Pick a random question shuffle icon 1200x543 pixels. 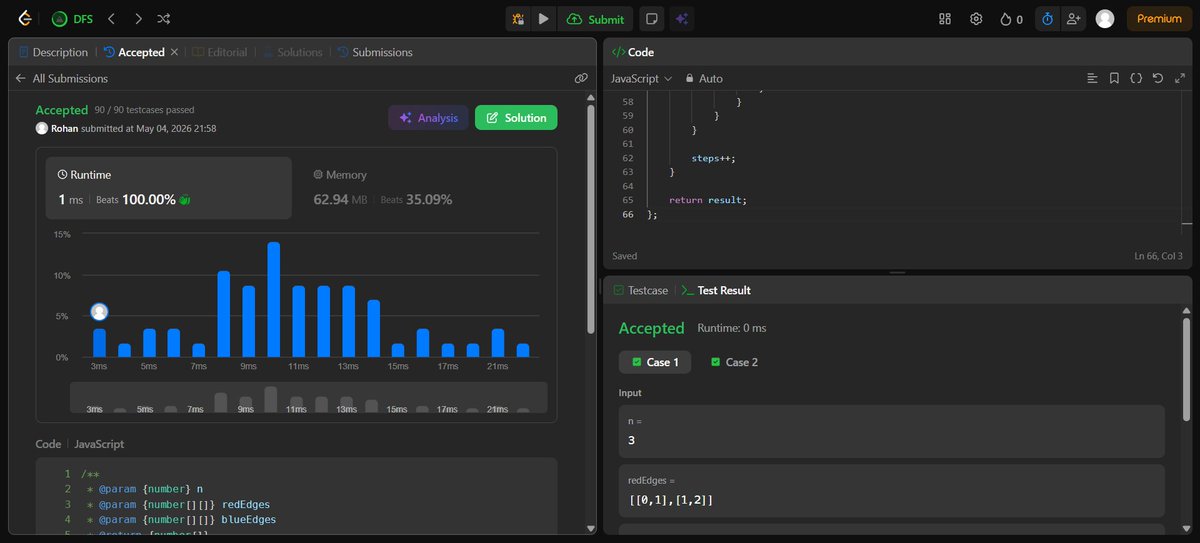[164, 18]
